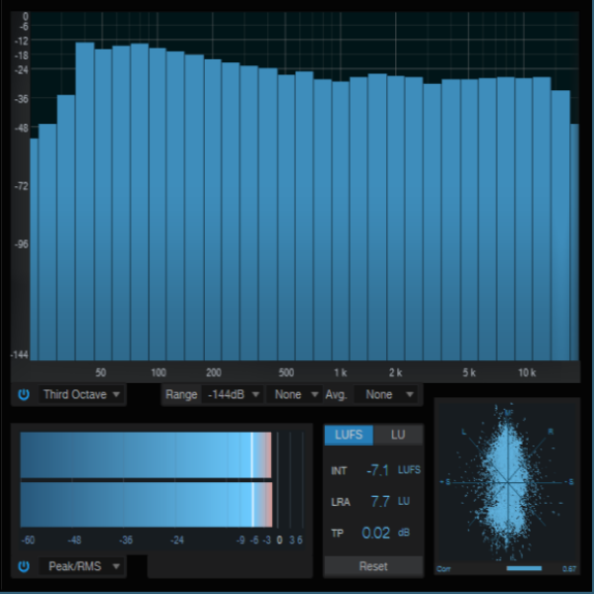Image resolution: width=594 pixels, height=594 pixels.
Task: Click the Range label
Action: pyautogui.click(x=181, y=394)
